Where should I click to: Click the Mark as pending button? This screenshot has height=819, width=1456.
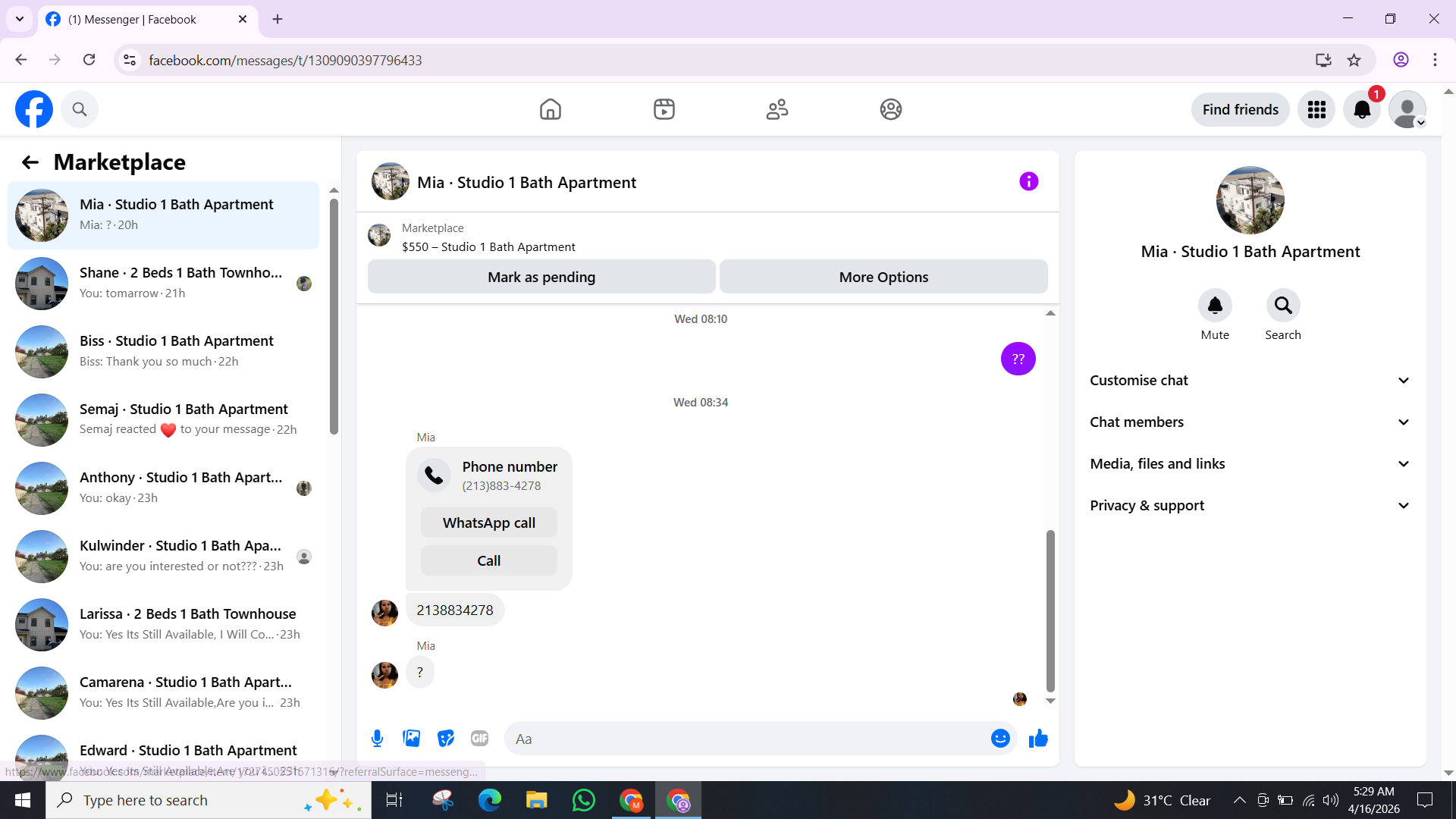tap(541, 277)
